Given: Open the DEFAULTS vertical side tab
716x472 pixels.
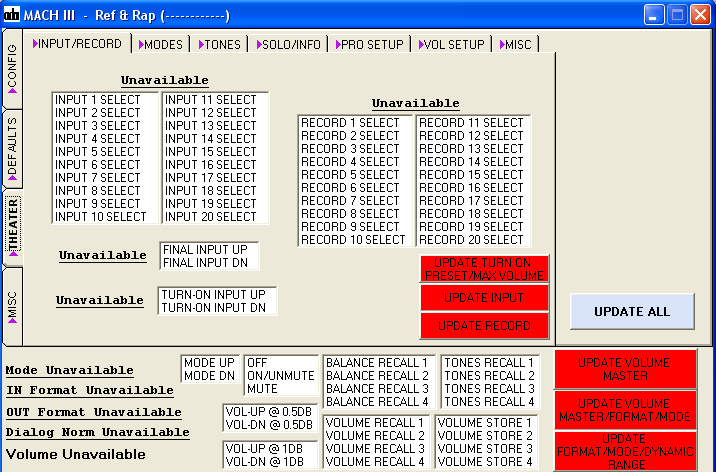Looking at the screenshot, I should [12, 148].
